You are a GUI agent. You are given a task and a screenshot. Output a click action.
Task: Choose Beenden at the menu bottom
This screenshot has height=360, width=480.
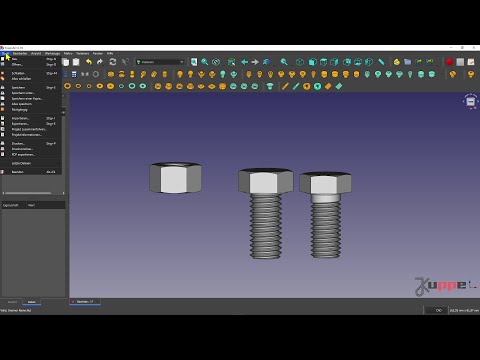pyautogui.click(x=31, y=172)
